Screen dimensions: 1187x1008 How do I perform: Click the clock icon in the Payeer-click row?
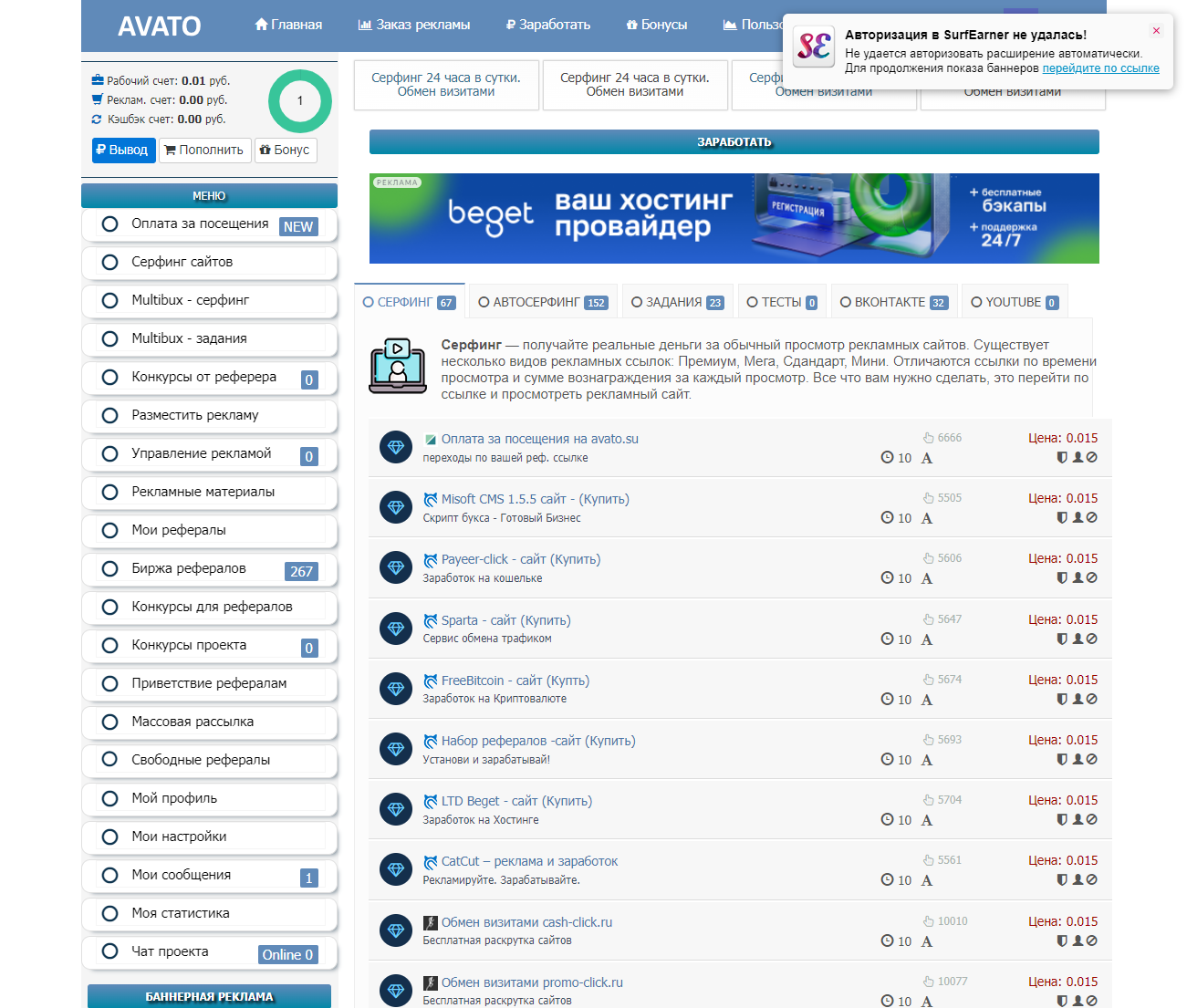[887, 578]
